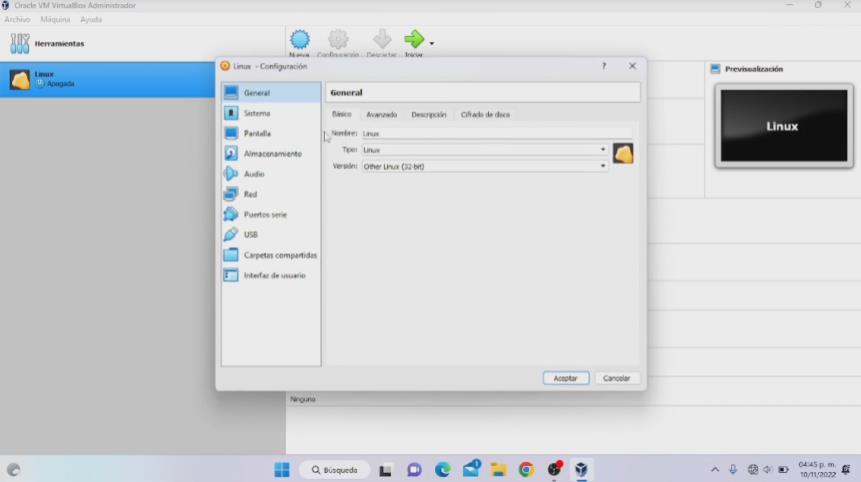Open the General settings category
The height and width of the screenshot is (482, 861).
pos(271,93)
